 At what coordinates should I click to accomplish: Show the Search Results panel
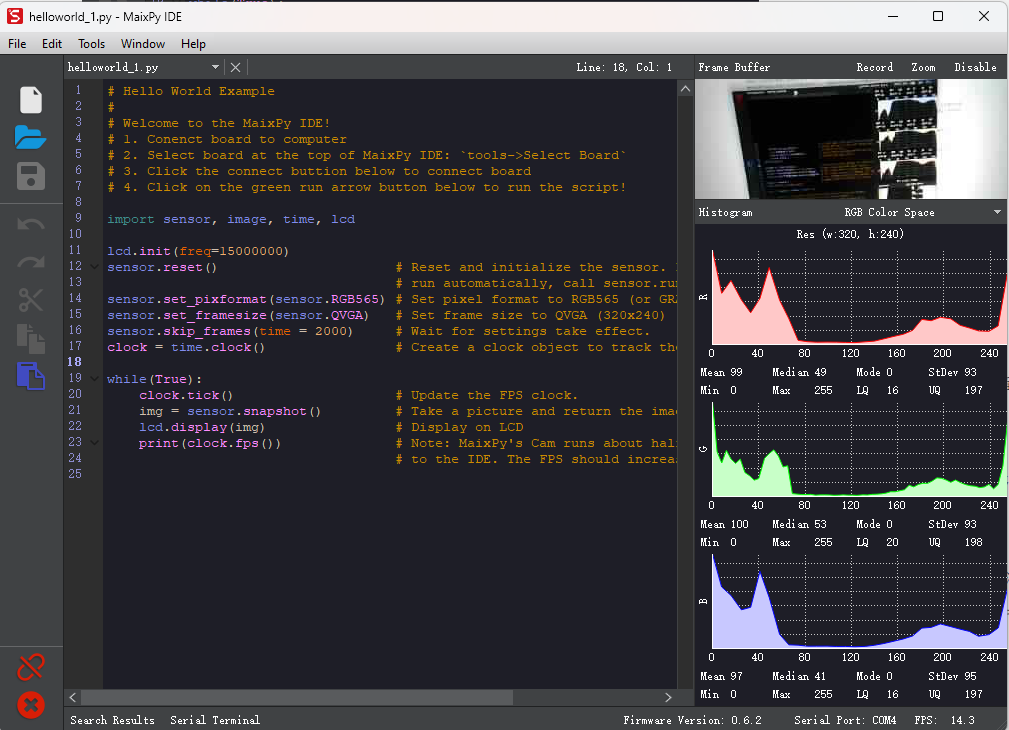[x=112, y=720]
